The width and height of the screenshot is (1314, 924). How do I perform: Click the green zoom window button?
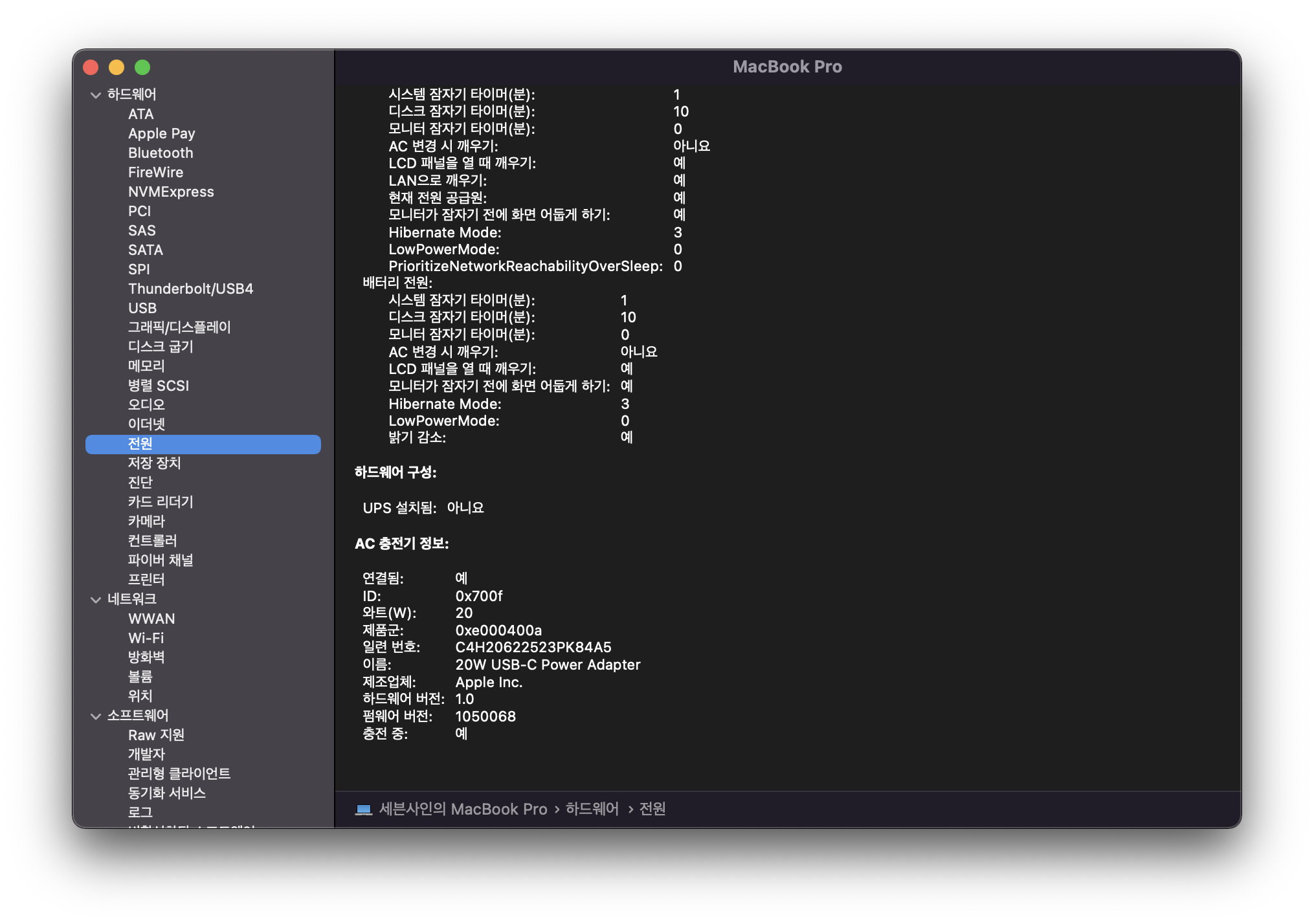(x=142, y=67)
